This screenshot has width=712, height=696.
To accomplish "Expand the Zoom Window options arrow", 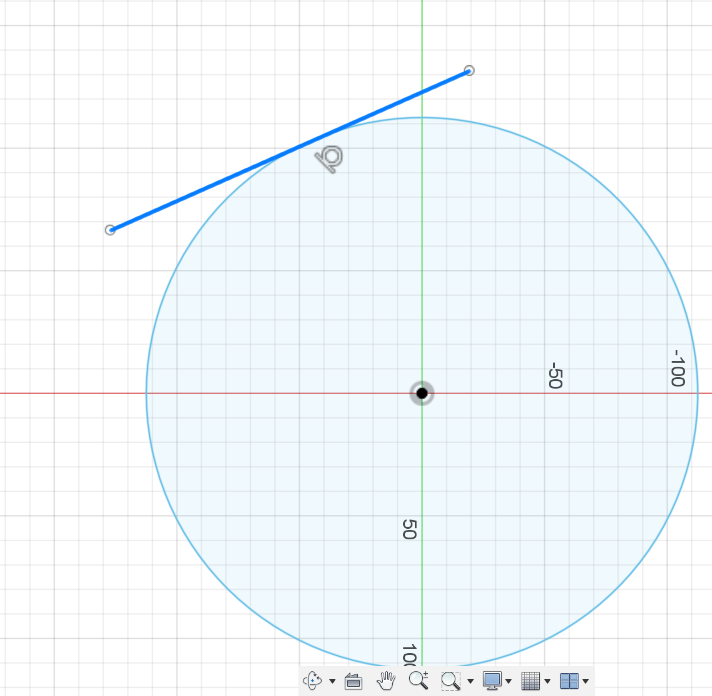I will [470, 682].
